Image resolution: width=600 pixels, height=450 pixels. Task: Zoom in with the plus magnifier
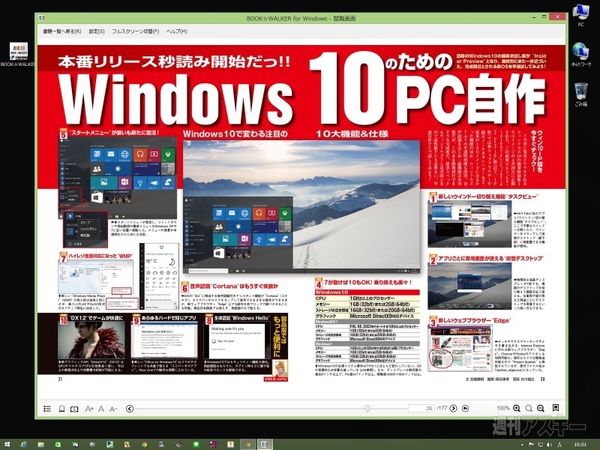tap(517, 408)
